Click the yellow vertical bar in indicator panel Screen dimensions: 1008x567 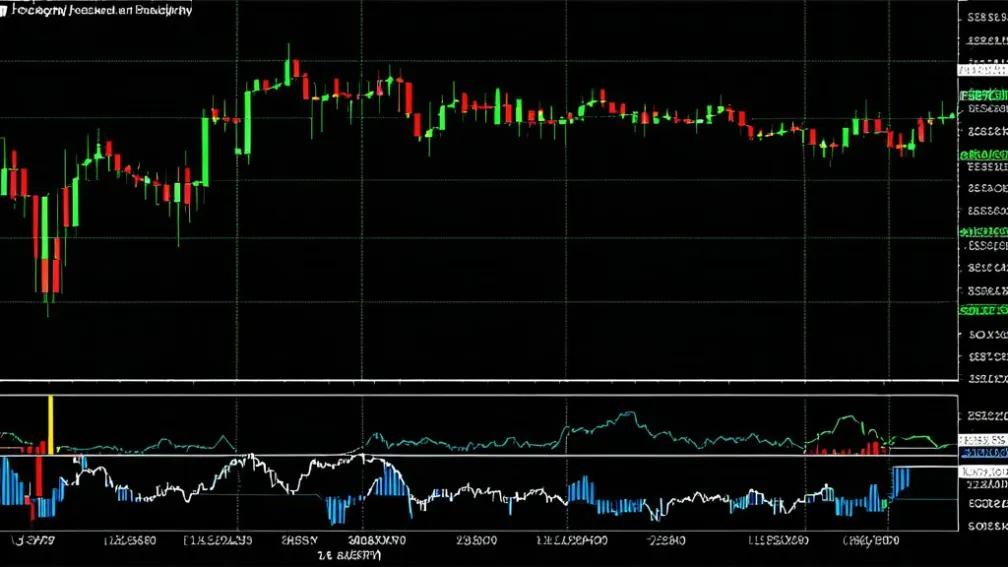pyautogui.click(x=51, y=425)
